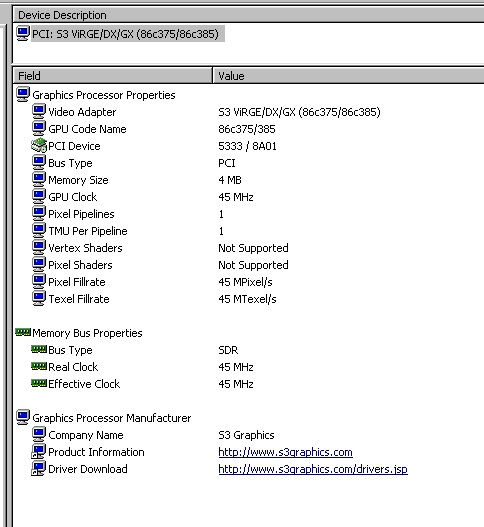Image resolution: width=484 pixels, height=527 pixels.
Task: Click the Texel Fillrate row icon
Action: 39,298
